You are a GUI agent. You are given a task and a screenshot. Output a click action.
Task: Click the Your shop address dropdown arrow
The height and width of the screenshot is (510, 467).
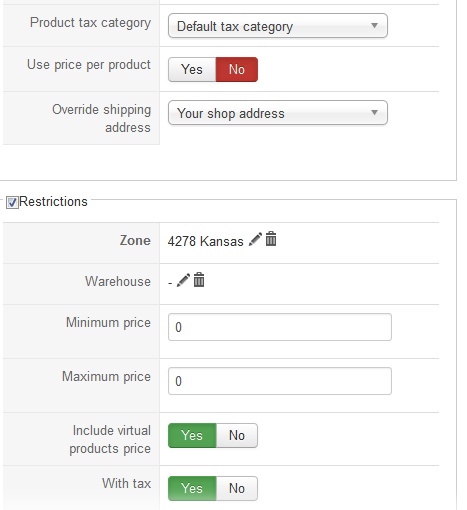click(374, 112)
